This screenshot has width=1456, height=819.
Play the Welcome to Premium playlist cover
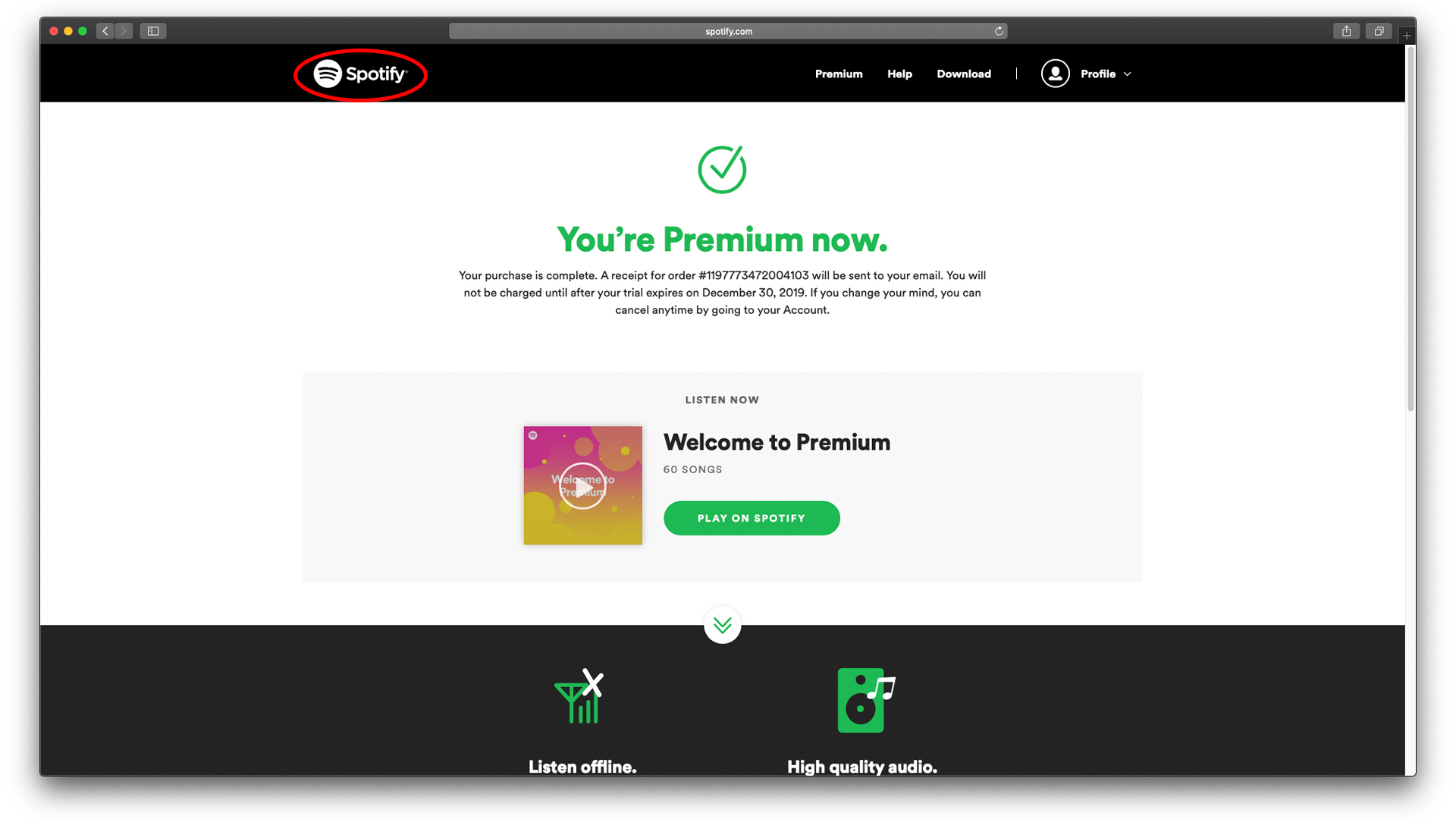pos(582,485)
